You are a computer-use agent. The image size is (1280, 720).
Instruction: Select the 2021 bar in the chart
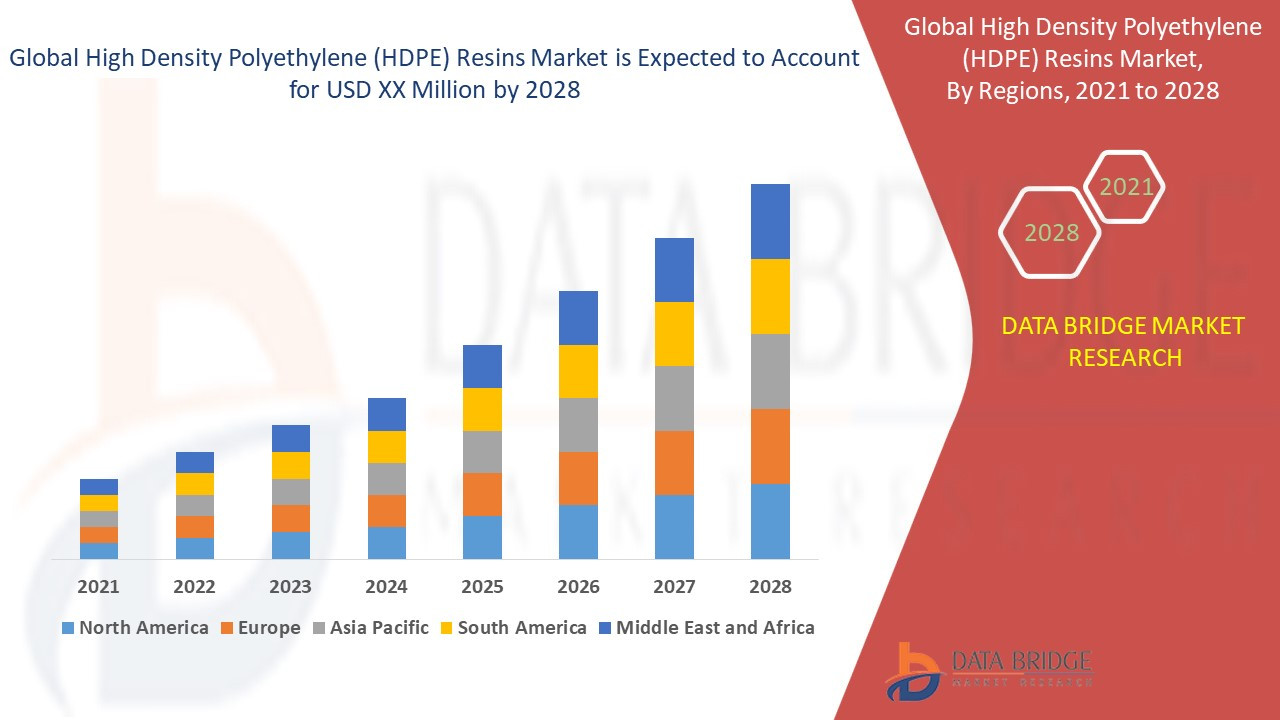(x=99, y=518)
